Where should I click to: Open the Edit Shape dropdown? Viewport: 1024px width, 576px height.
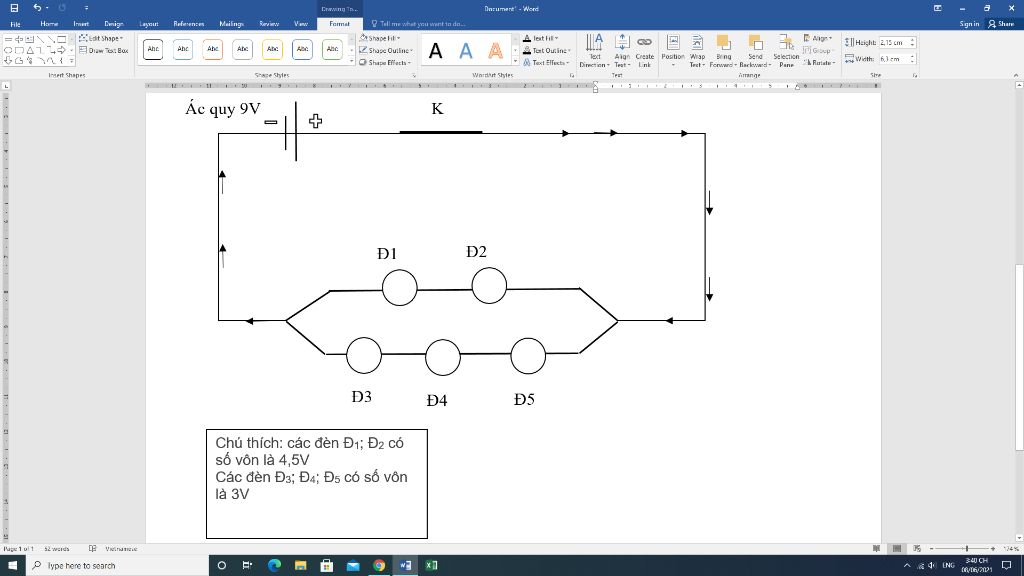tap(101, 38)
